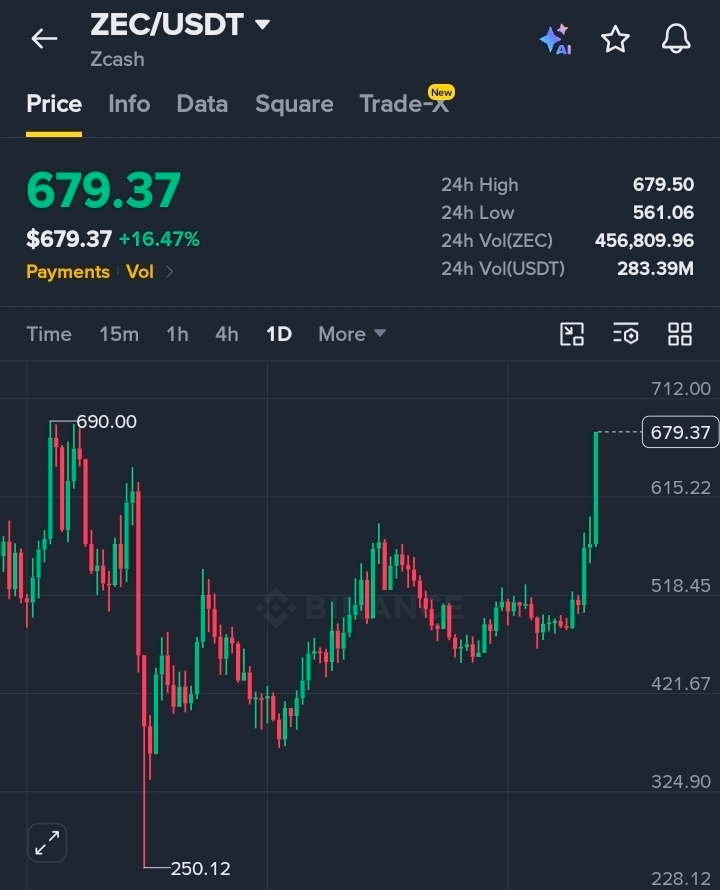Tap the 24h Vol(USDT) value 283.39M
The image size is (720, 890).
655,268
